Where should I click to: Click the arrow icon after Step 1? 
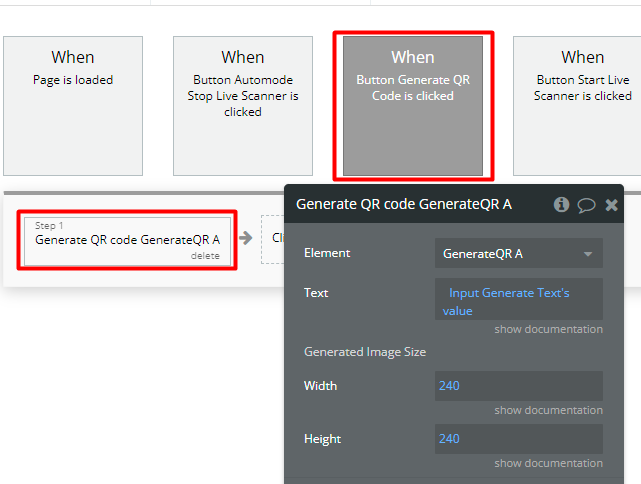click(245, 238)
